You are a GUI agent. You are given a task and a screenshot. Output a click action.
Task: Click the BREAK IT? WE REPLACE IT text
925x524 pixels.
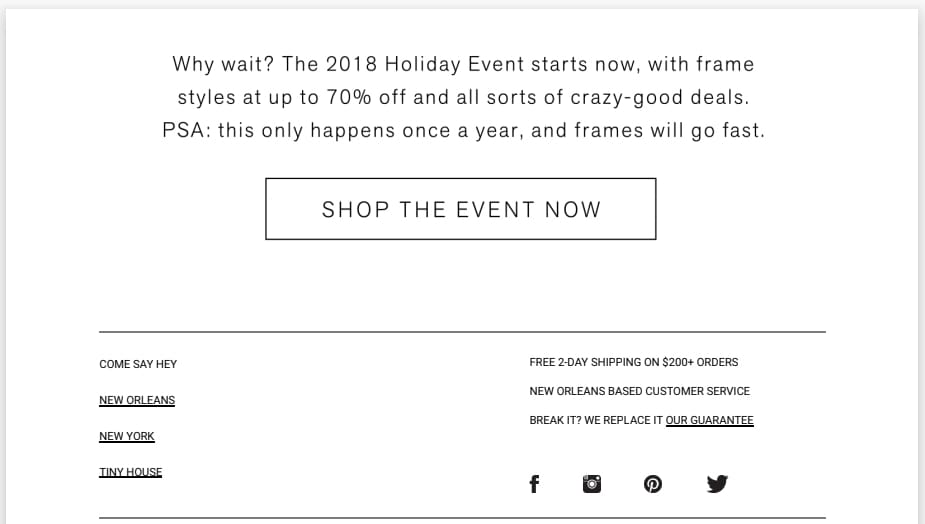click(596, 420)
